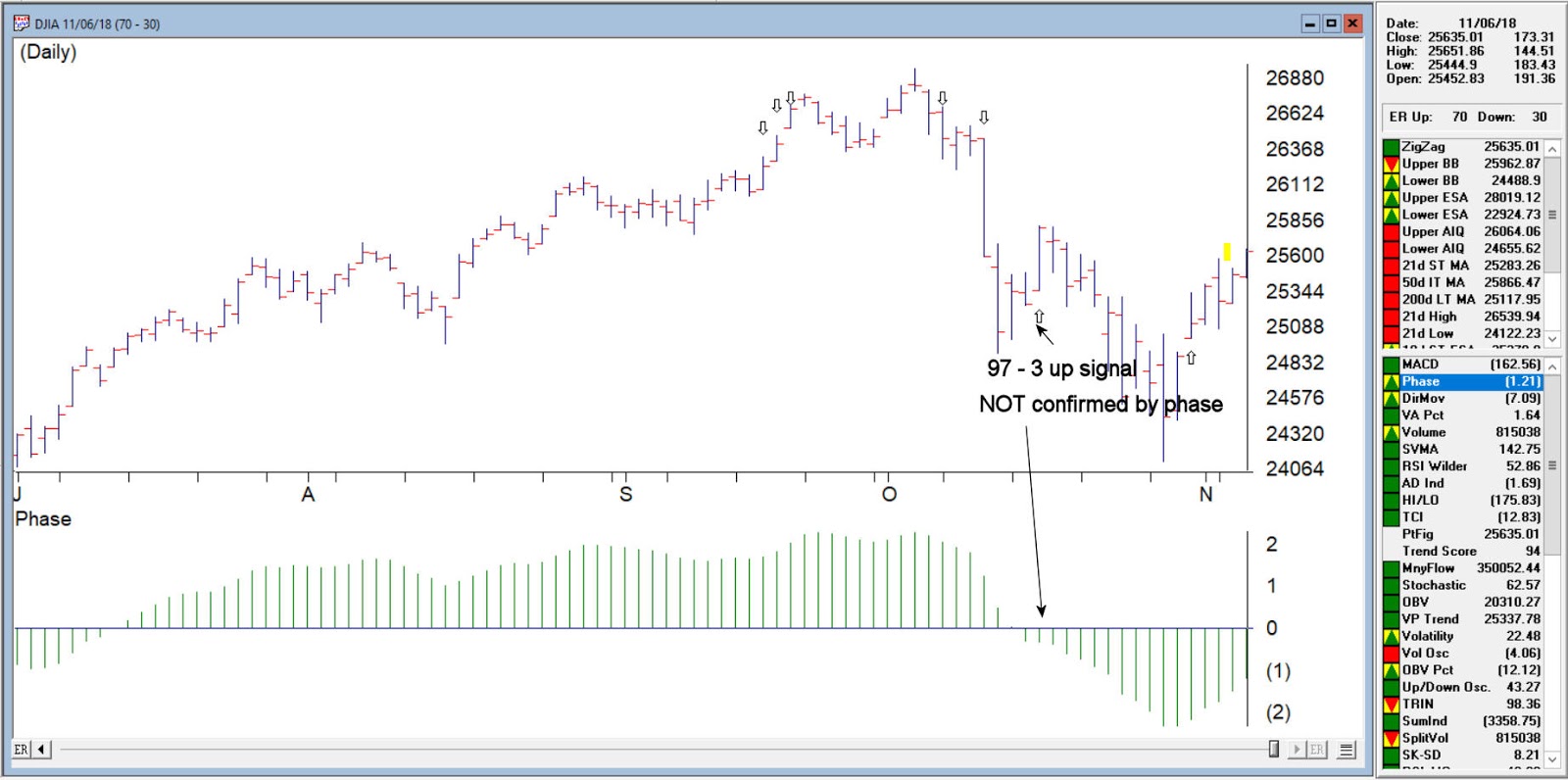Click the red square icon beside 50d IT MA
Screen dimensions: 1568x780
[x=1391, y=282]
